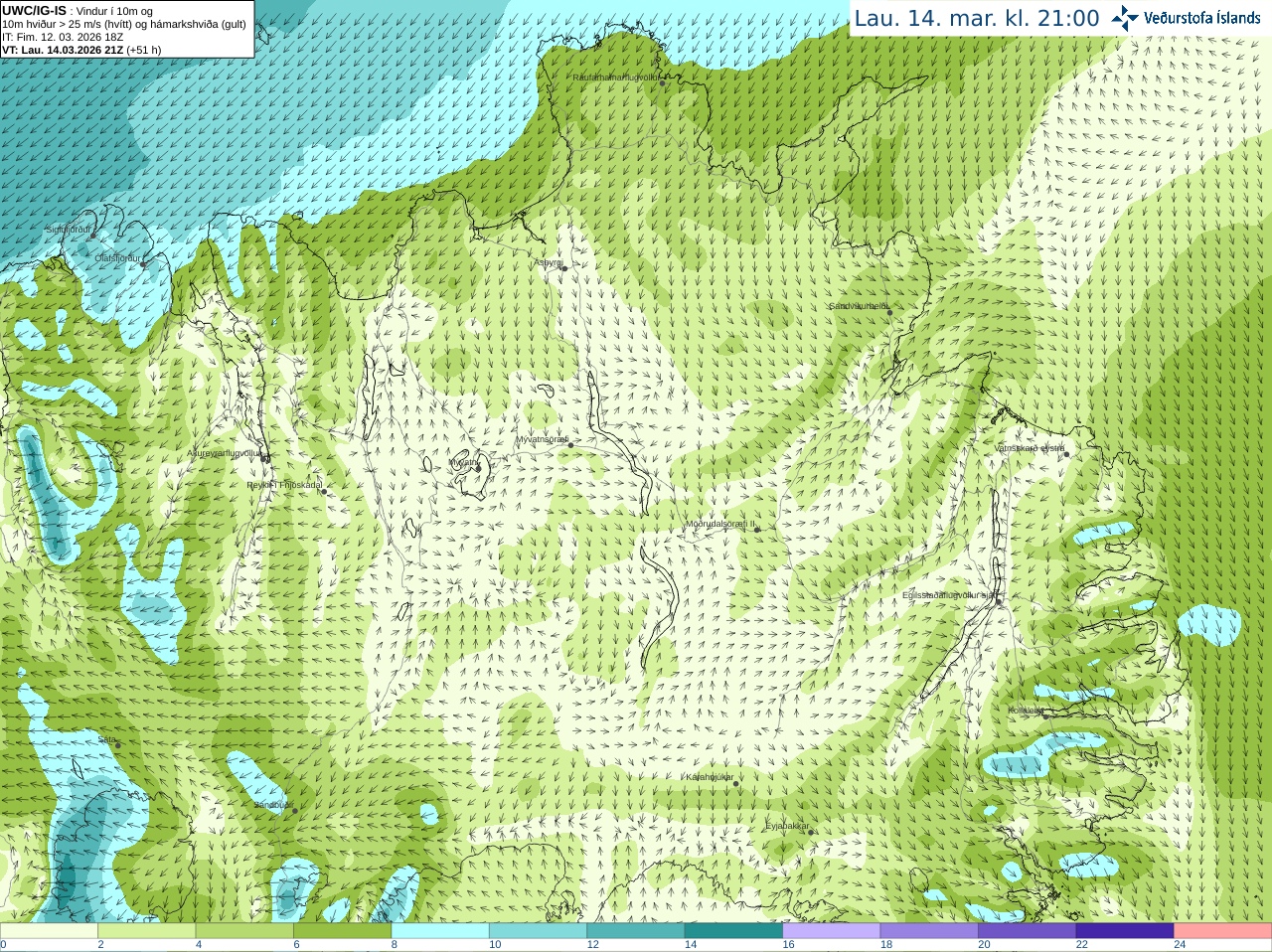Image resolution: width=1272 pixels, height=952 pixels.
Task: Click the IT: Fim. 12. 03. 2026 18Z line
Action: 63,37
